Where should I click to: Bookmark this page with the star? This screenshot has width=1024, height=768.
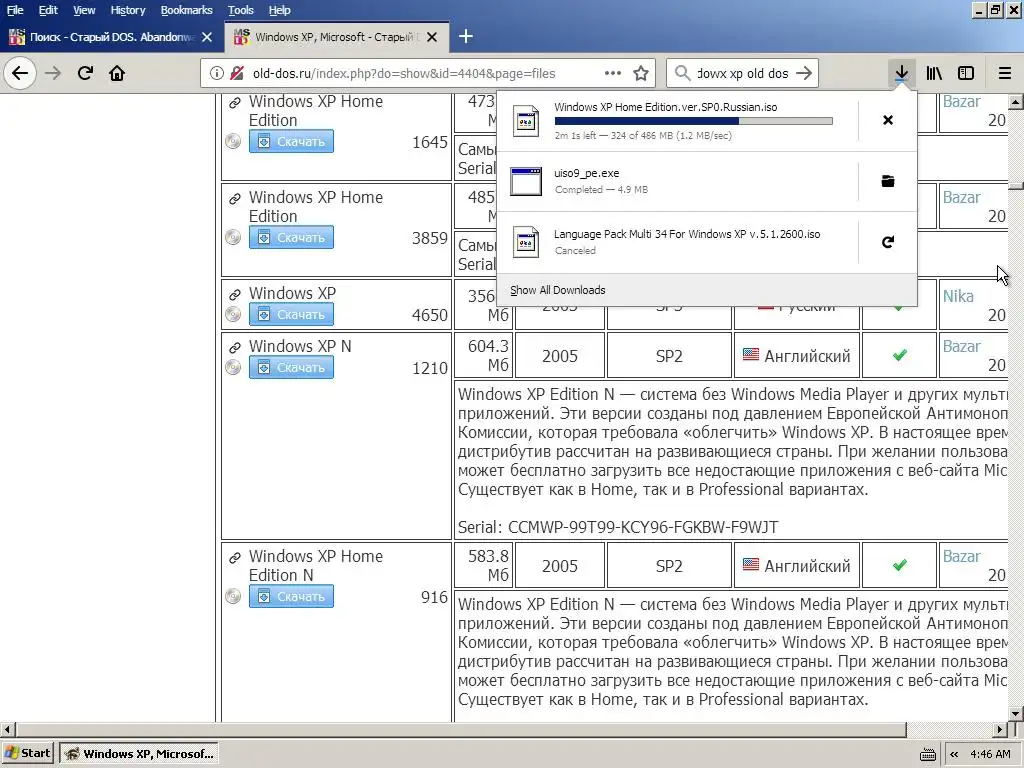pyautogui.click(x=641, y=73)
